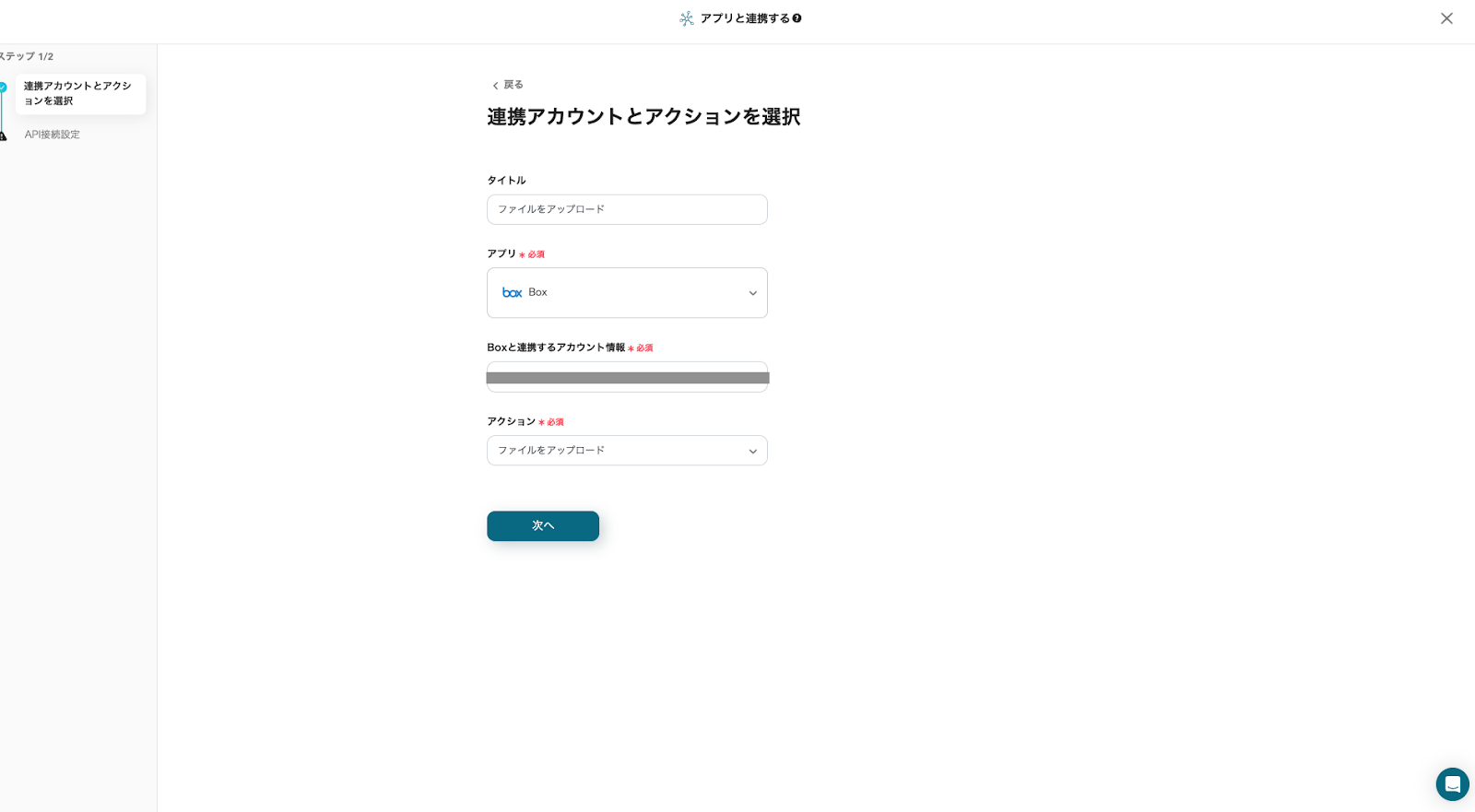The image size is (1475, 812).
Task: Expand the アクション dropdown arrow
Action: pos(752,452)
